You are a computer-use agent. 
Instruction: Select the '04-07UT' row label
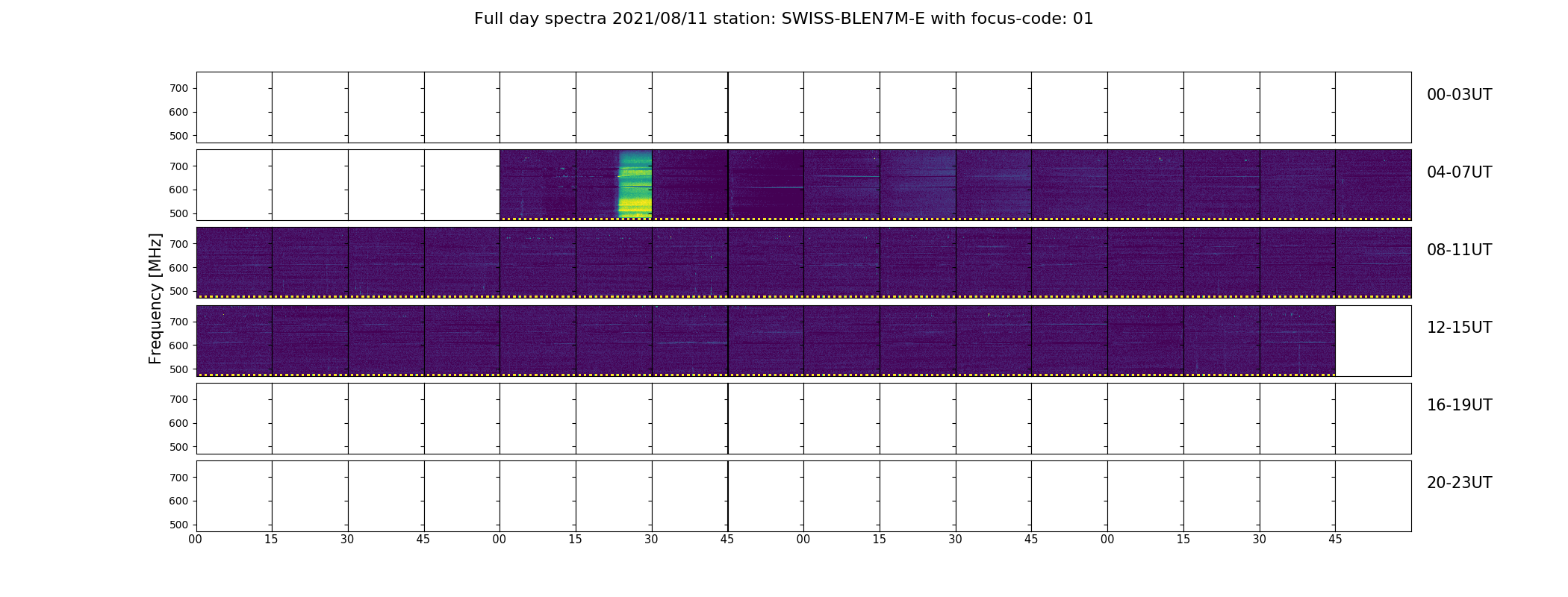click(x=1459, y=172)
